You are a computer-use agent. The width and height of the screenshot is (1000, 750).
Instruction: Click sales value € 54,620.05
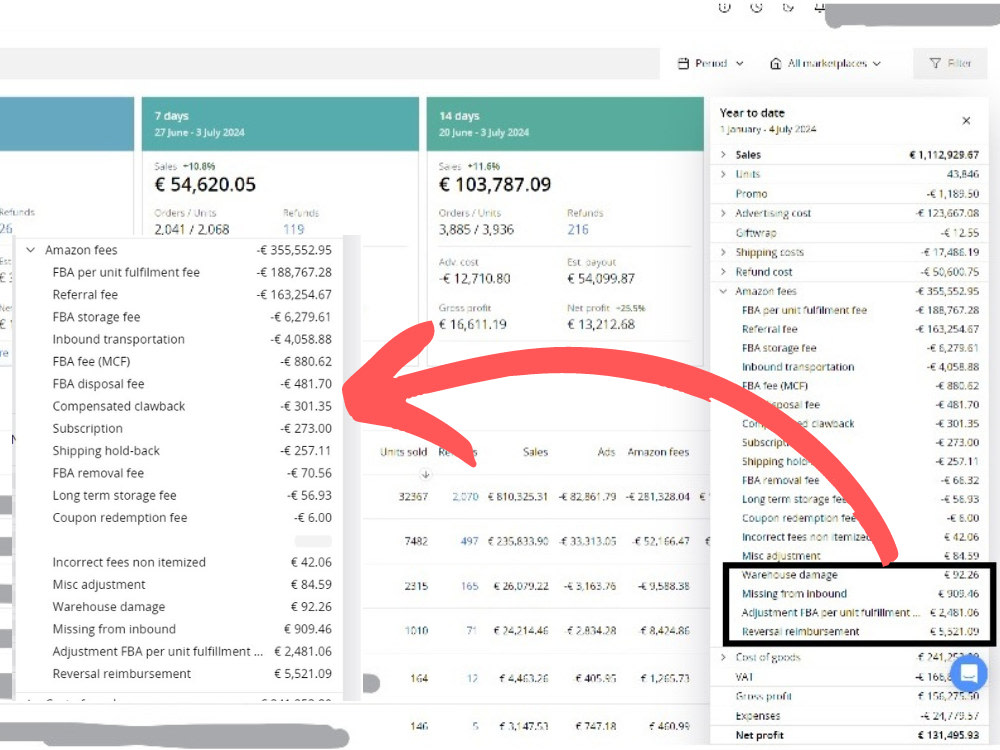(x=205, y=185)
